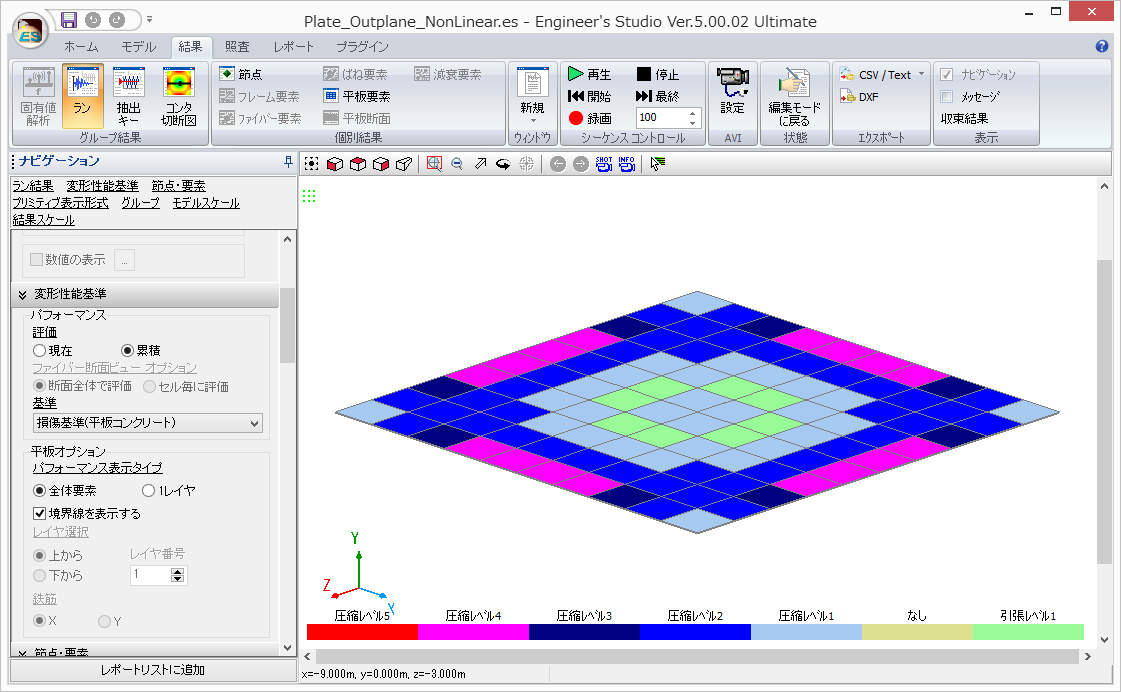Pin the ナビゲーション panel
The height and width of the screenshot is (692, 1121).
pos(288,162)
